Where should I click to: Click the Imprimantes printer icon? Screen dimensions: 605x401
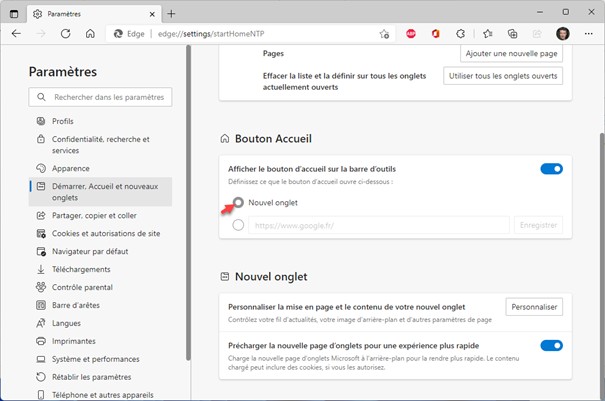41,341
